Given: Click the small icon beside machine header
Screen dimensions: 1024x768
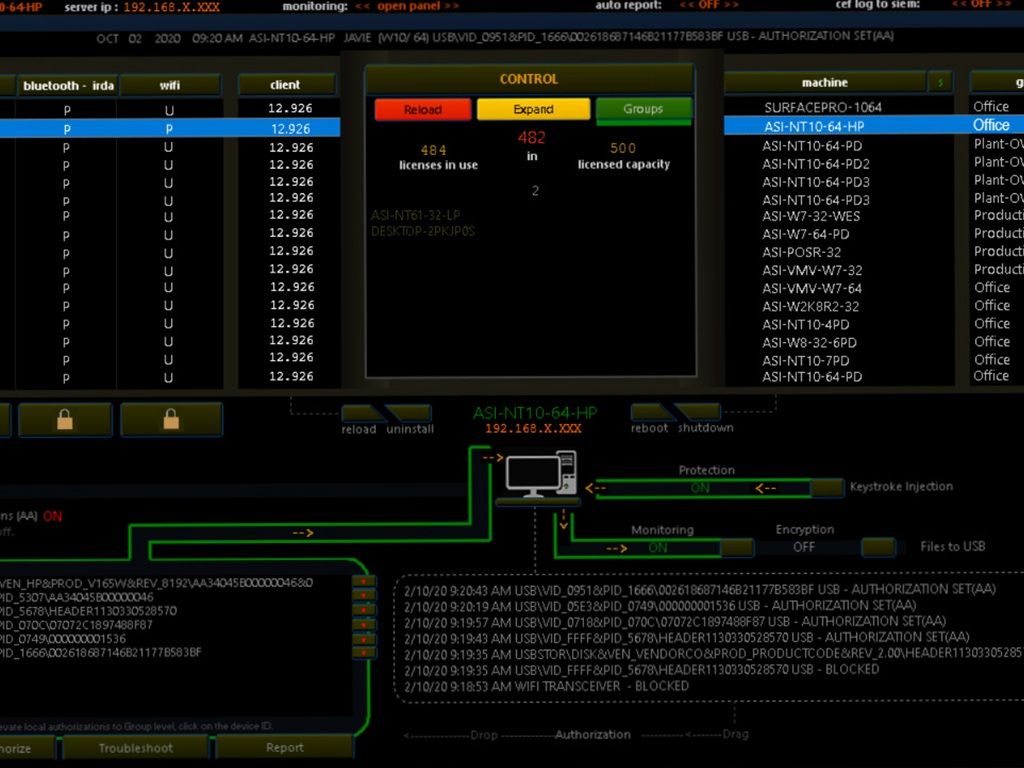Looking at the screenshot, I should click(x=939, y=83).
